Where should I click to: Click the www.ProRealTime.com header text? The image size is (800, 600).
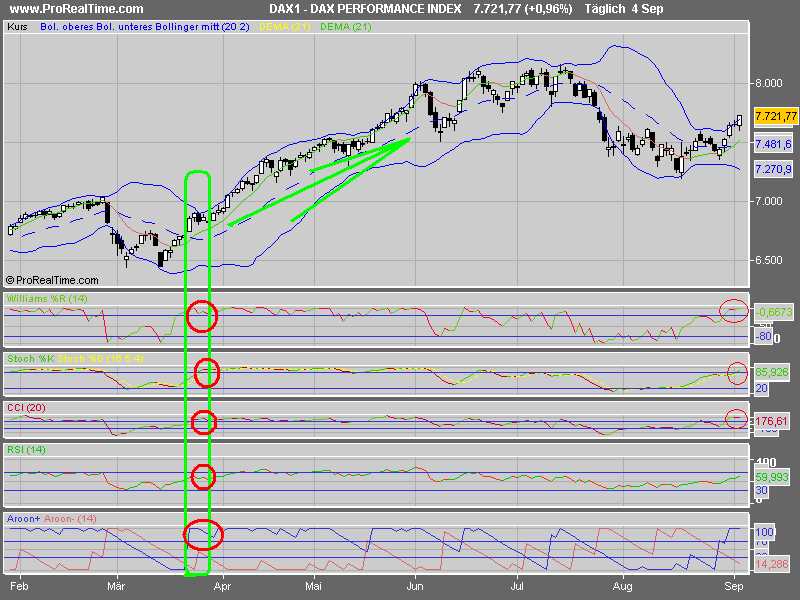coord(77,9)
